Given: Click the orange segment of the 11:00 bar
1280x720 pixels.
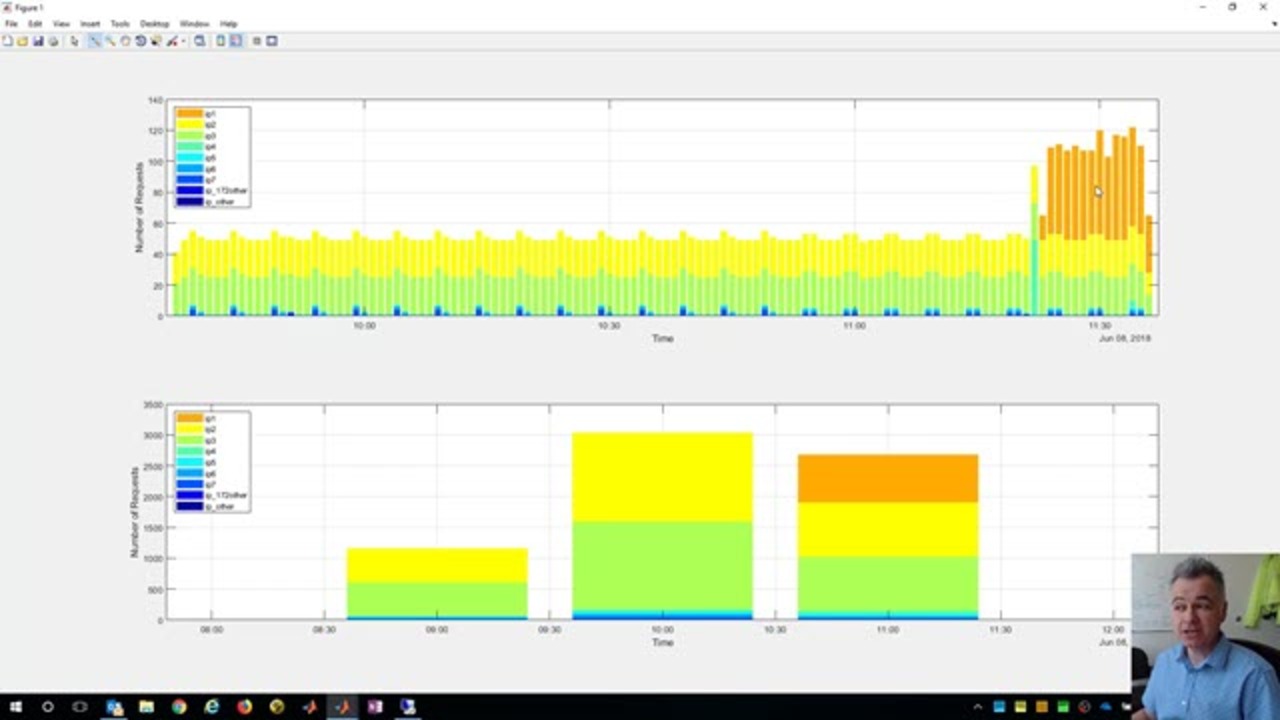Looking at the screenshot, I should coord(887,478).
